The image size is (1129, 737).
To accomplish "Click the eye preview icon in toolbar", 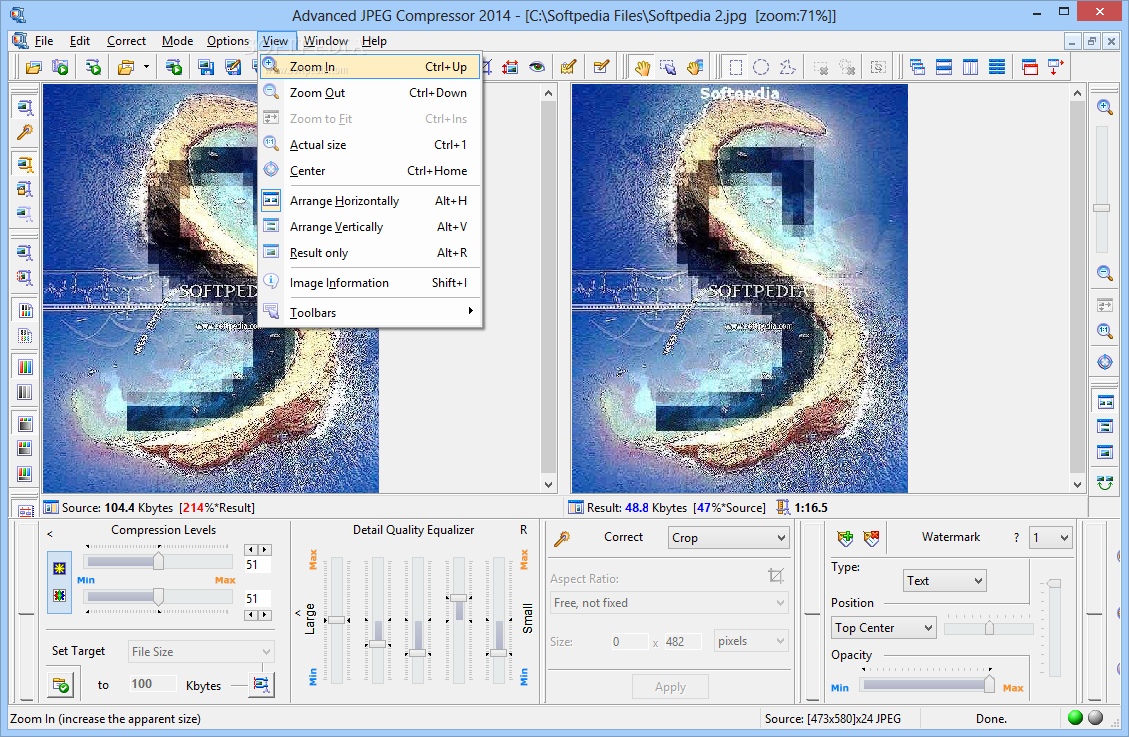I will pyautogui.click(x=536, y=68).
